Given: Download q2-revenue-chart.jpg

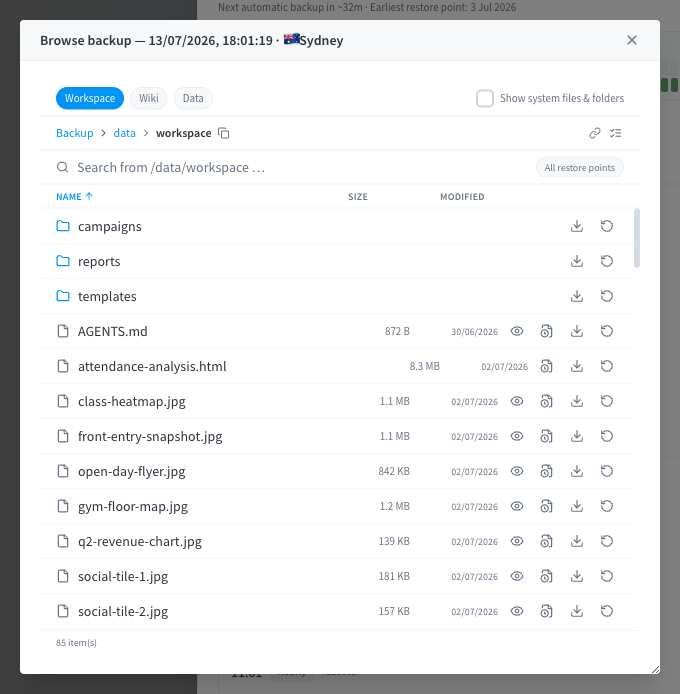Looking at the screenshot, I should coord(576,541).
